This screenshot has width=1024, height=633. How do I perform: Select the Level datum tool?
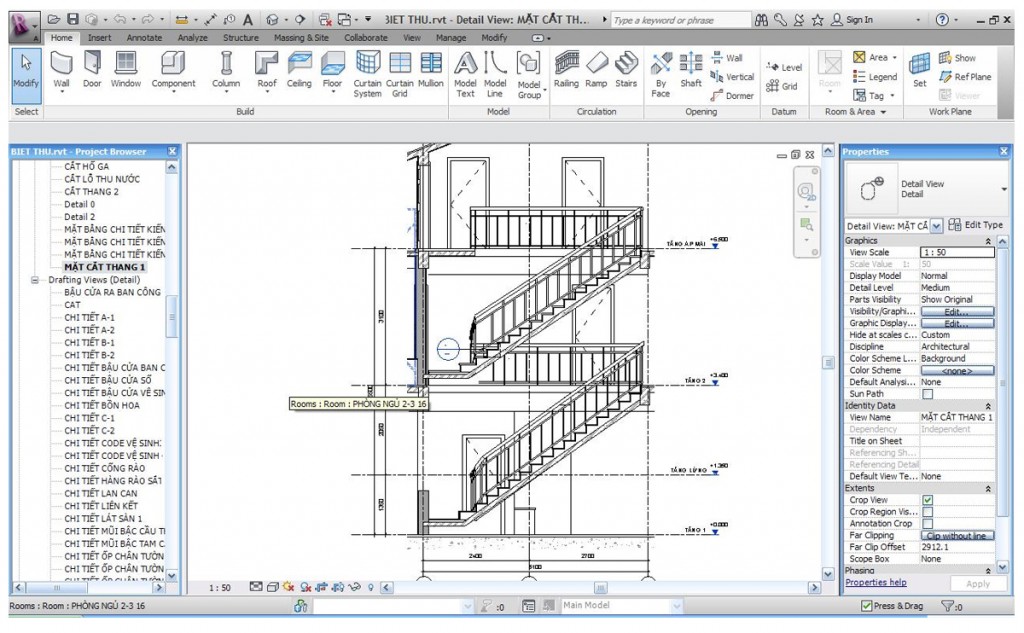pyautogui.click(x=785, y=67)
